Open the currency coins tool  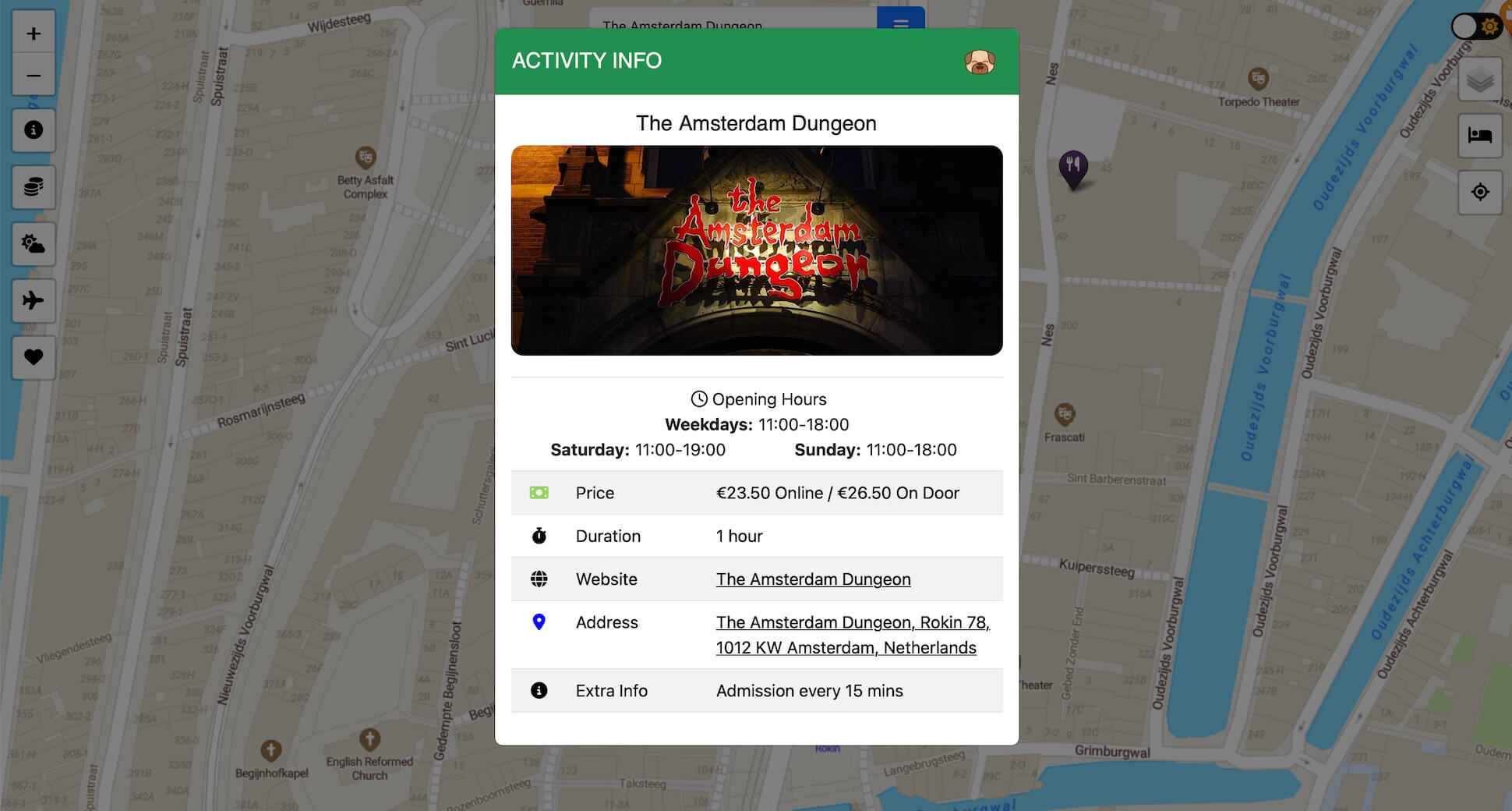coord(34,187)
